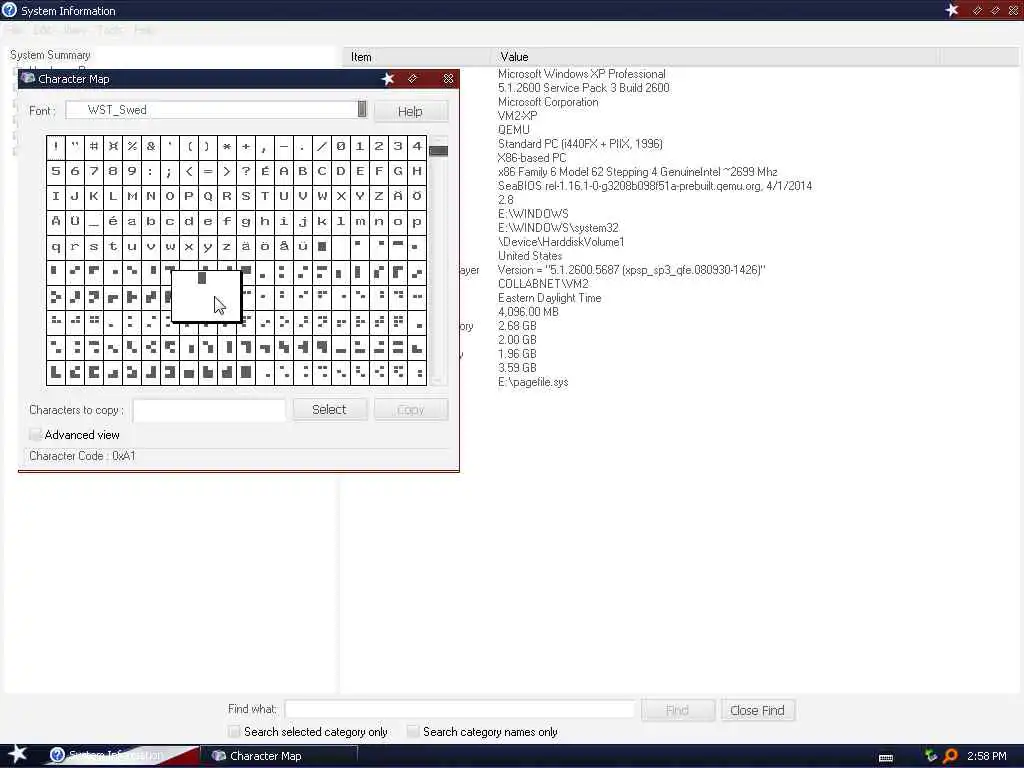Viewport: 1024px width, 768px height.
Task: Click the enlarged character preview box
Action: (x=206, y=296)
